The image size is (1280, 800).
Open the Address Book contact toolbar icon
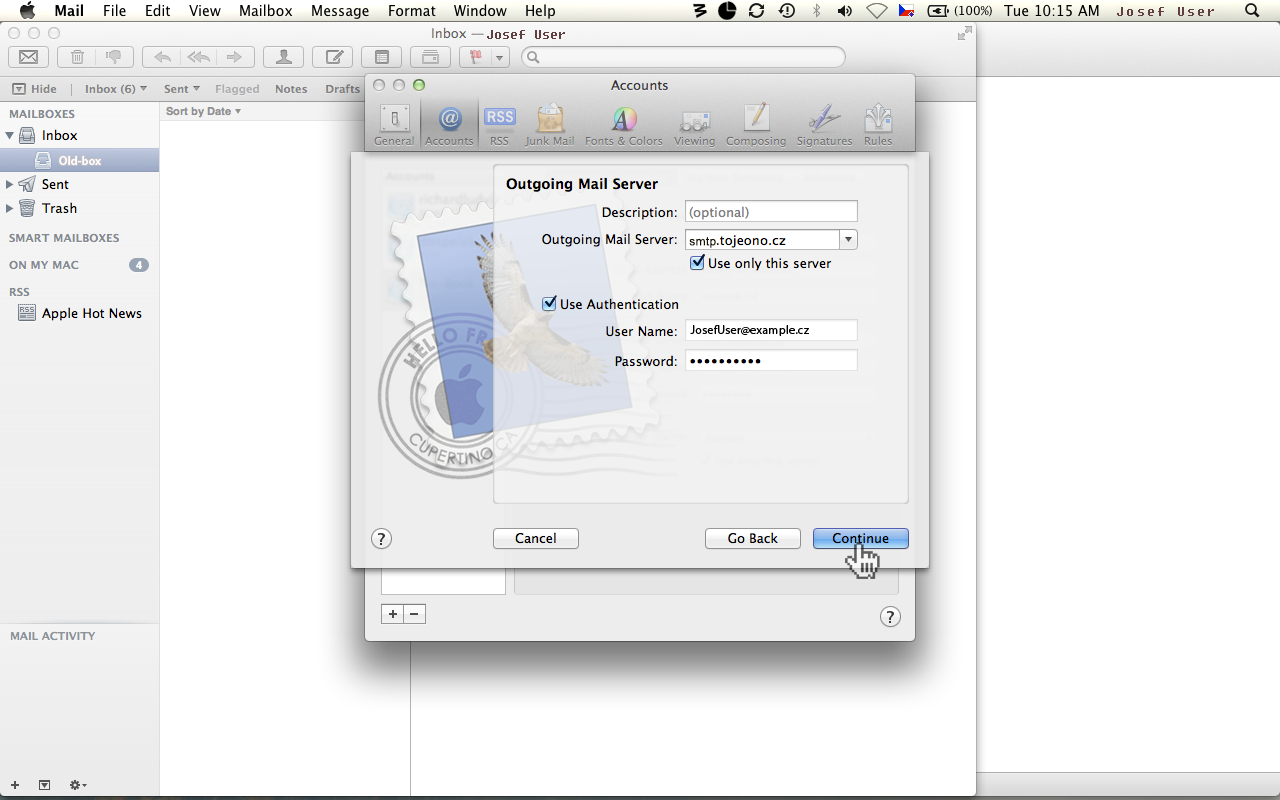pos(283,57)
